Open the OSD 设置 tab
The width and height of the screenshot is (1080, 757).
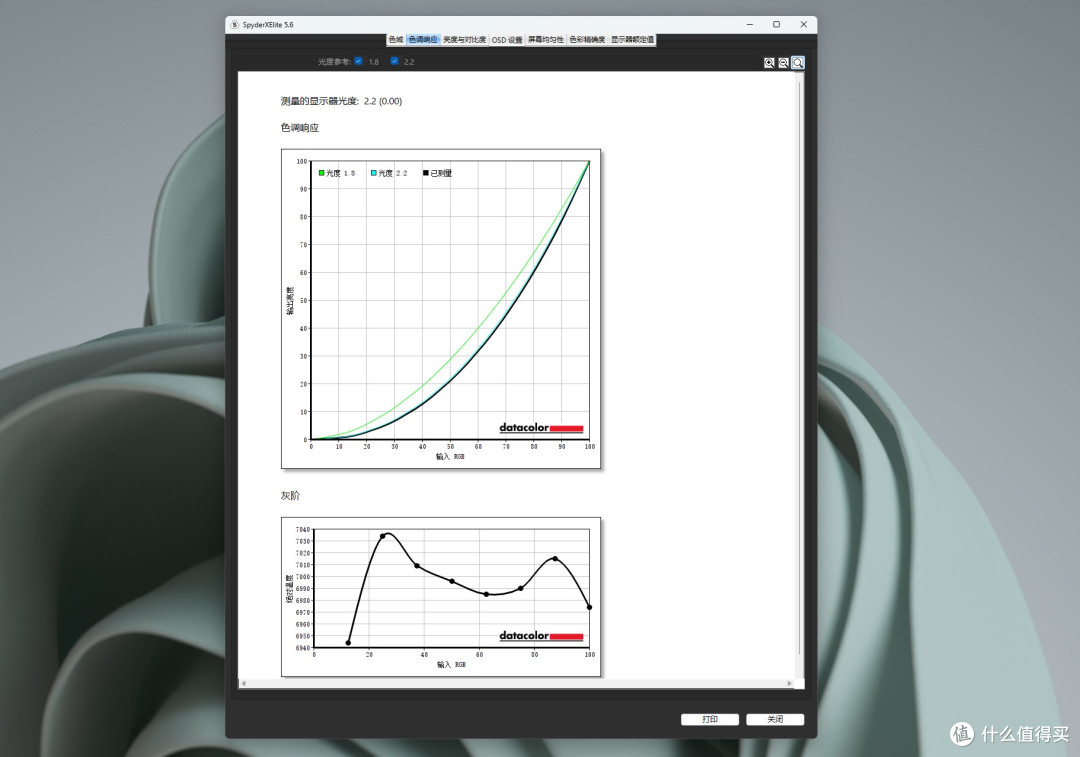tap(507, 40)
